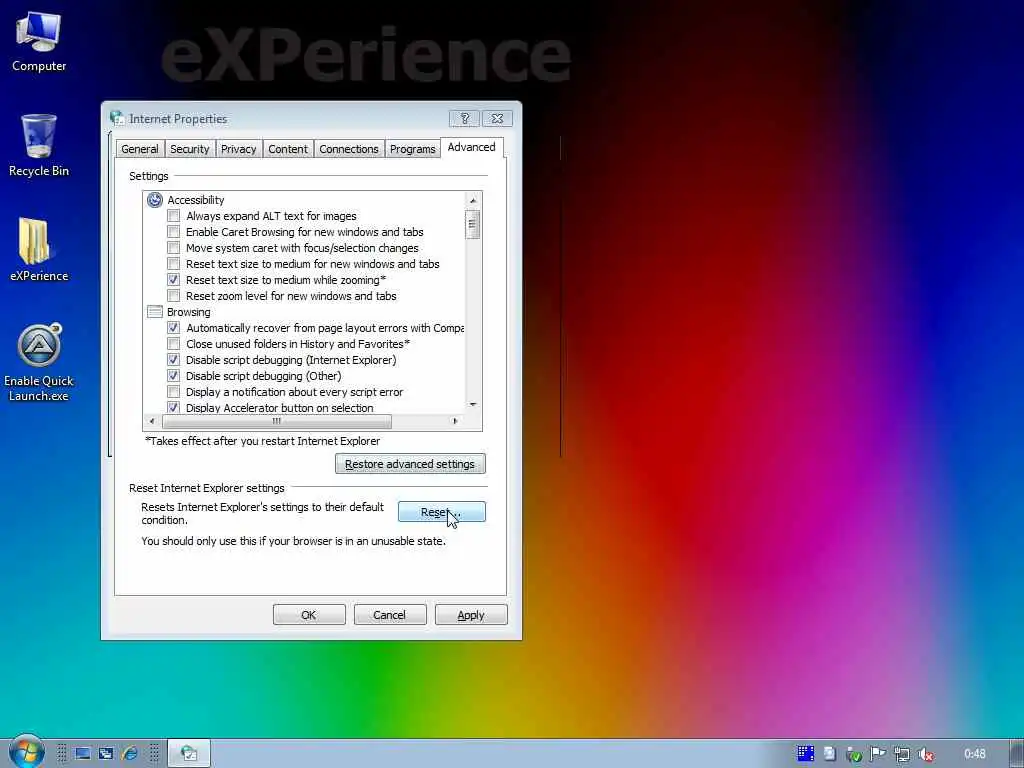Click the Cancel button
This screenshot has width=1024, height=768.
pyautogui.click(x=390, y=615)
